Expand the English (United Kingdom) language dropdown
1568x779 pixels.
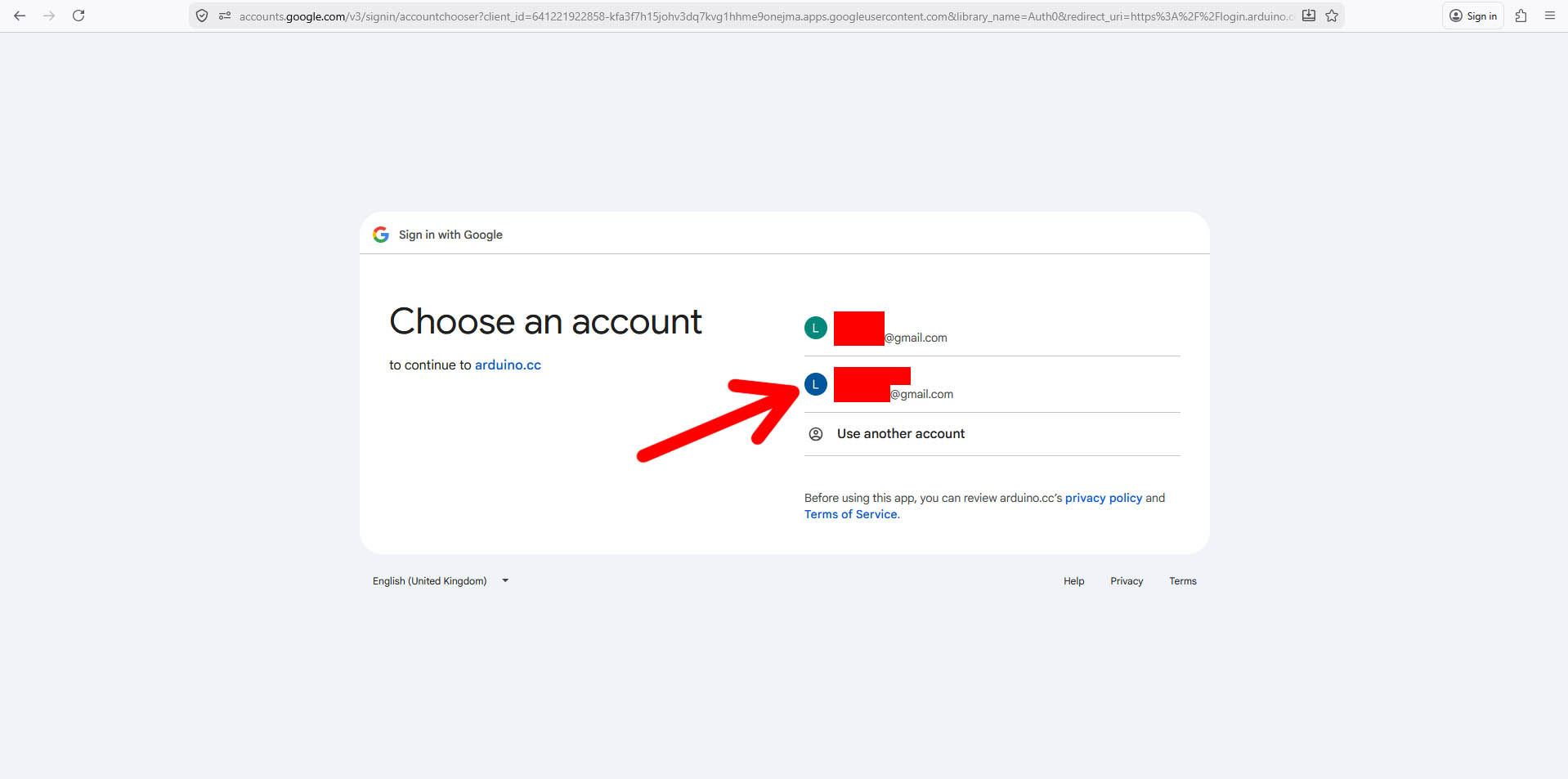tap(441, 581)
